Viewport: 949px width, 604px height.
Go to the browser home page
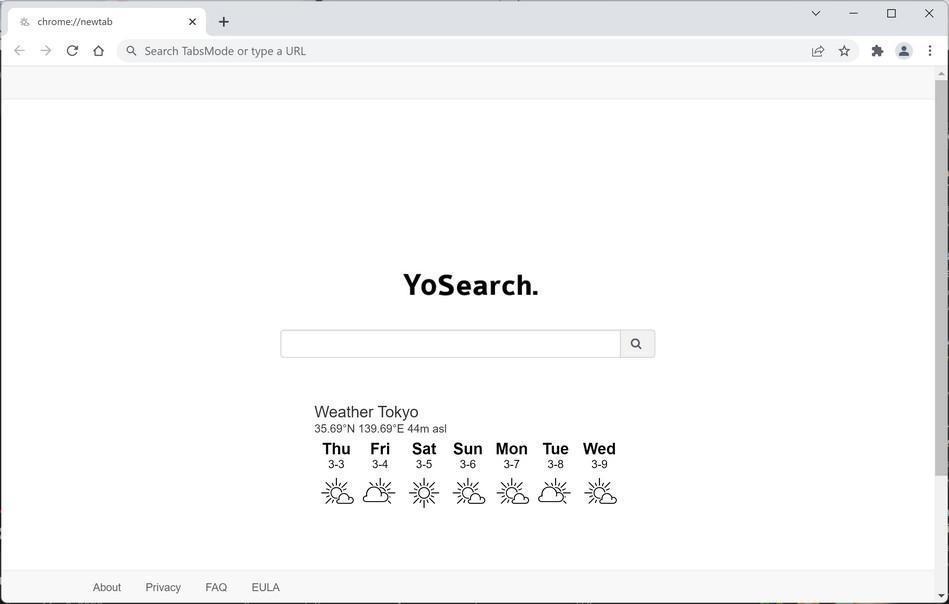tap(98, 51)
